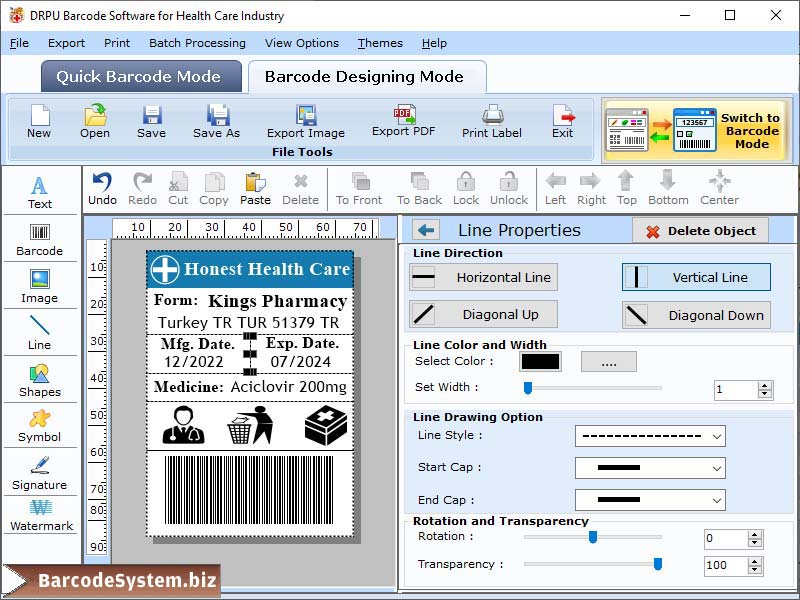Select Diagonal Up line direction
This screenshot has height=600, width=800.
point(483,314)
